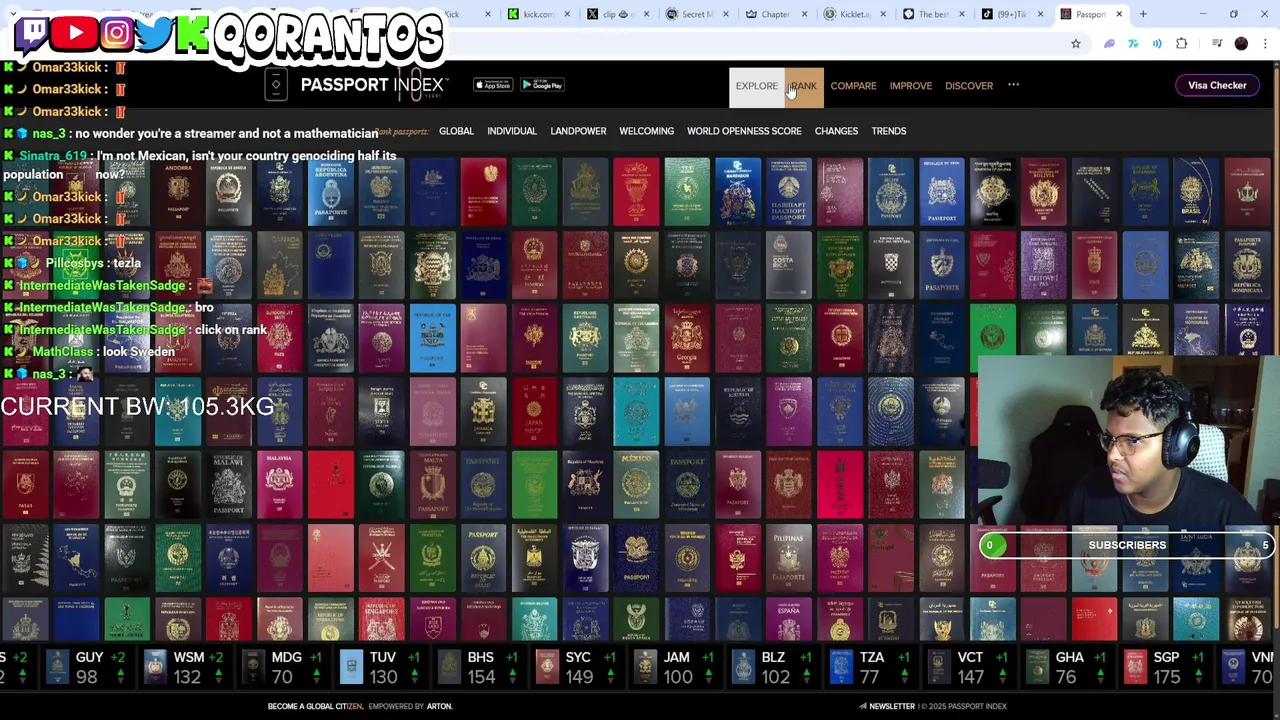Open the extension icon just right of the bookmark star
The width and height of the screenshot is (1280, 720).
tap(1109, 44)
